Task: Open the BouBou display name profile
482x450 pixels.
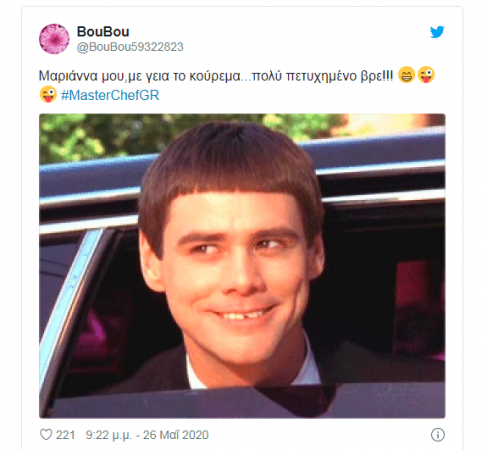Action: (x=103, y=32)
